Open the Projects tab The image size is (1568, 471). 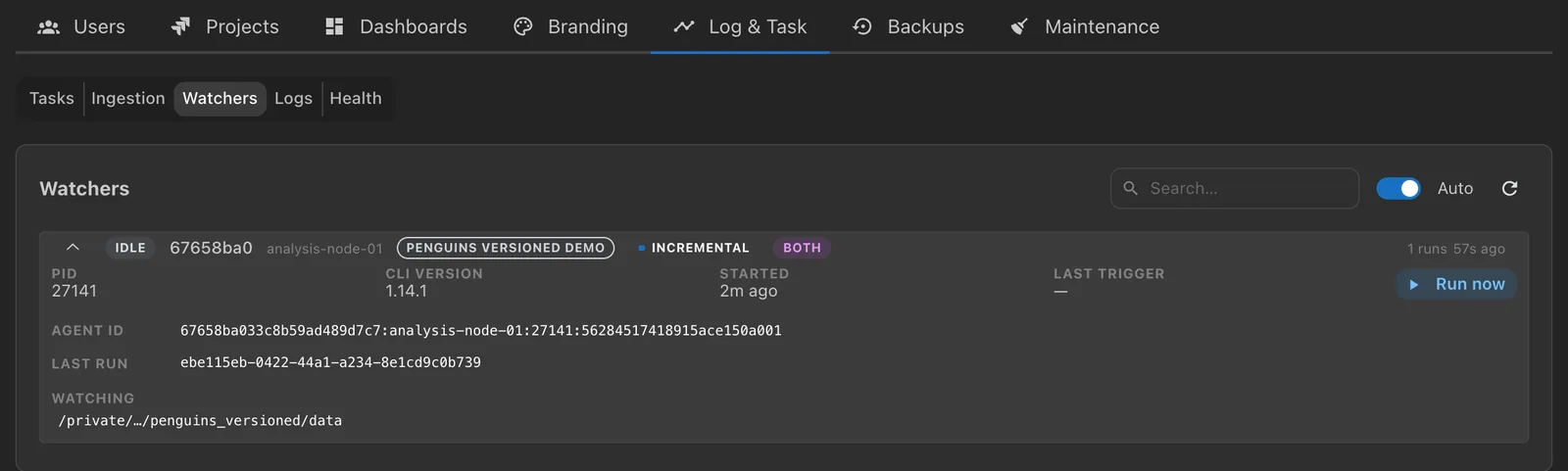(x=224, y=26)
